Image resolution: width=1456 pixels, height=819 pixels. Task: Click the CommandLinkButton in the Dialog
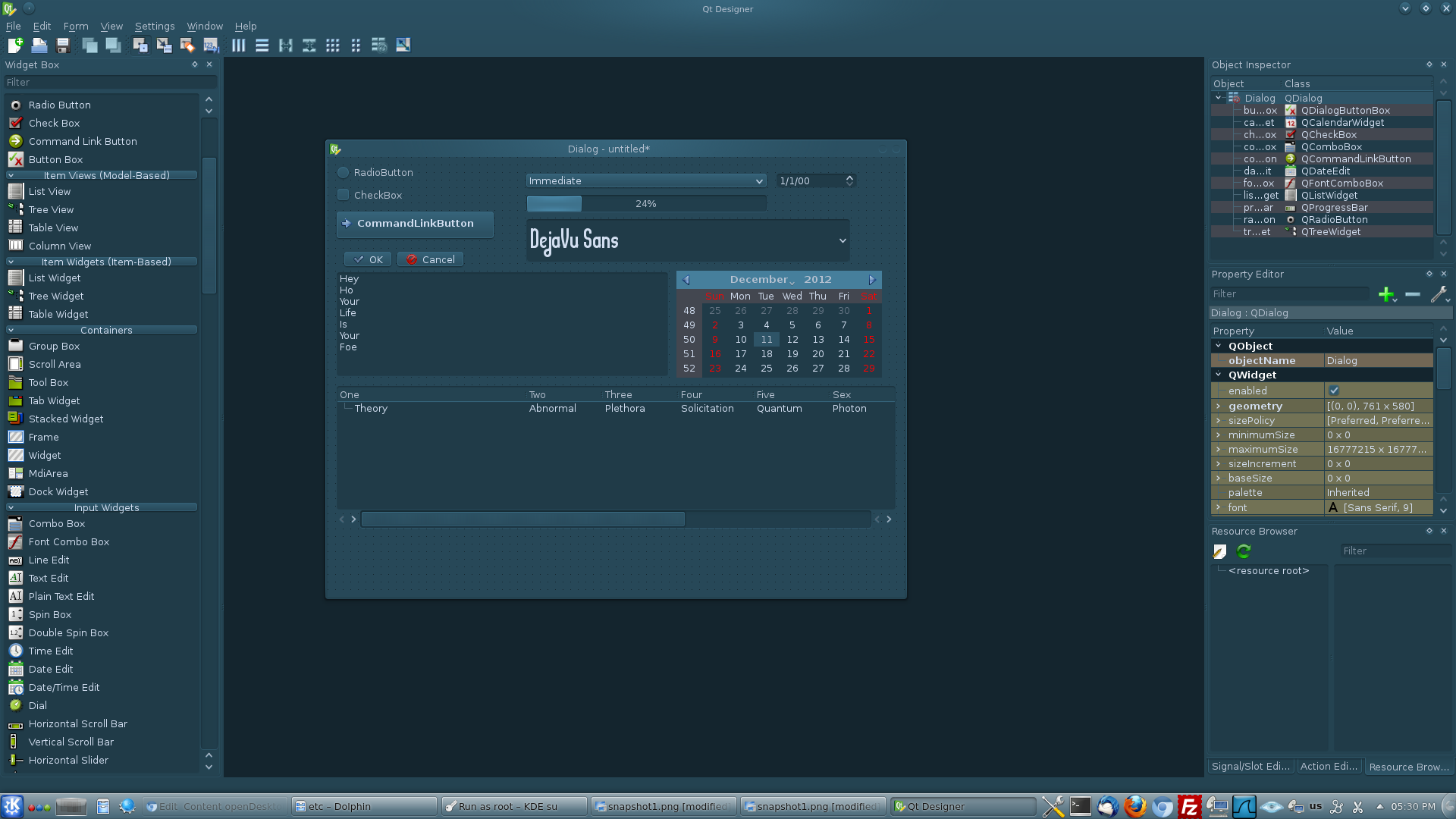(x=415, y=224)
